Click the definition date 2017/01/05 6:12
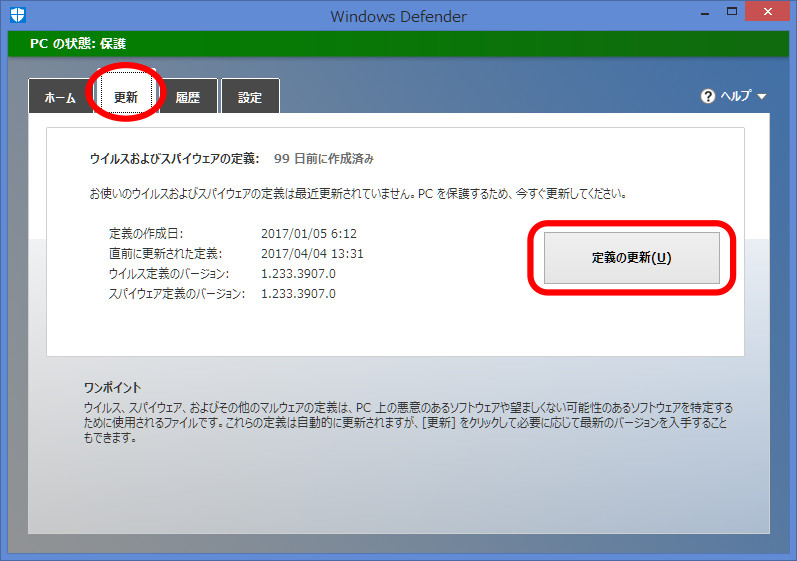 [x=309, y=234]
